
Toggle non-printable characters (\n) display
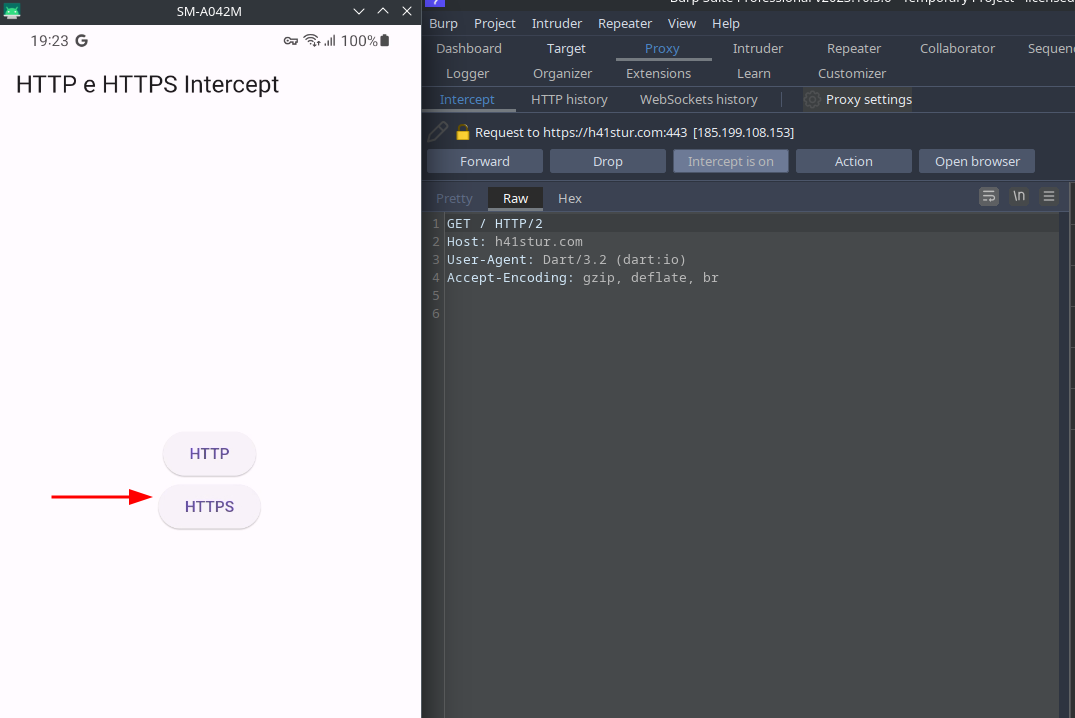pyautogui.click(x=1018, y=196)
